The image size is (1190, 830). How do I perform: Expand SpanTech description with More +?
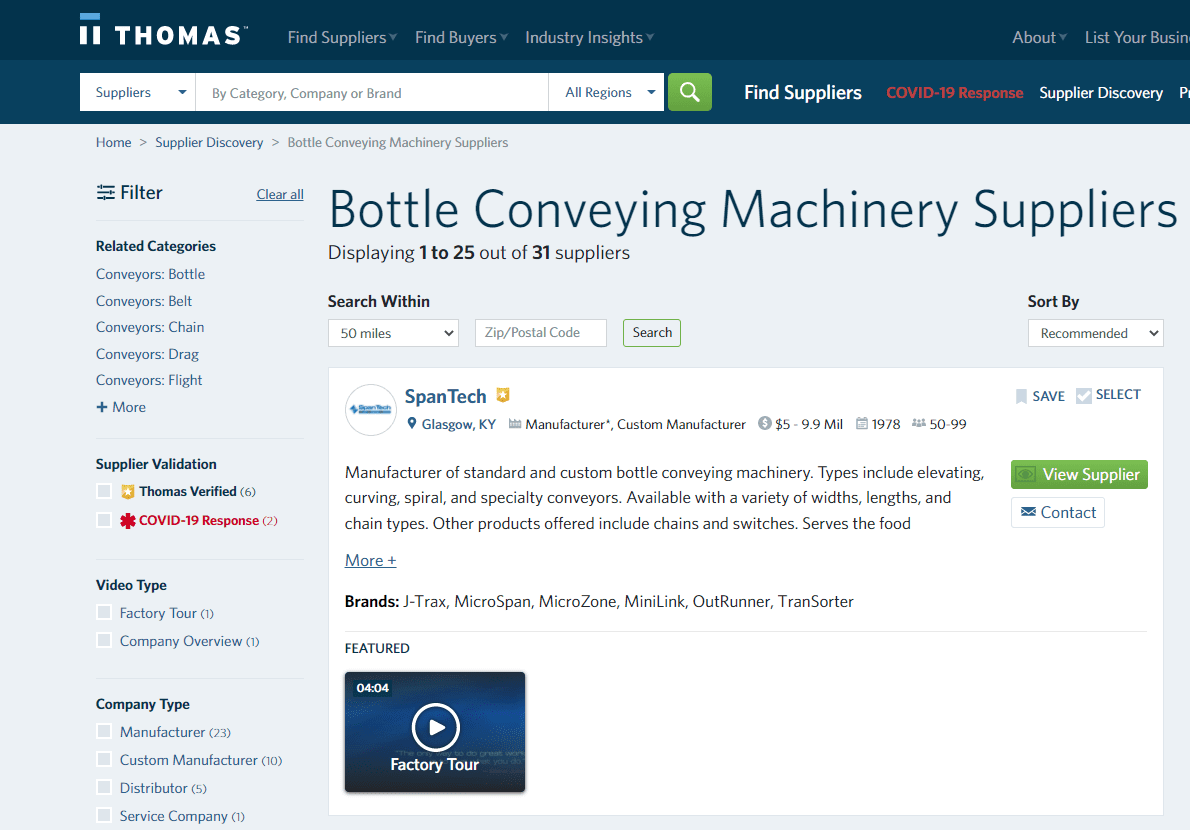370,561
